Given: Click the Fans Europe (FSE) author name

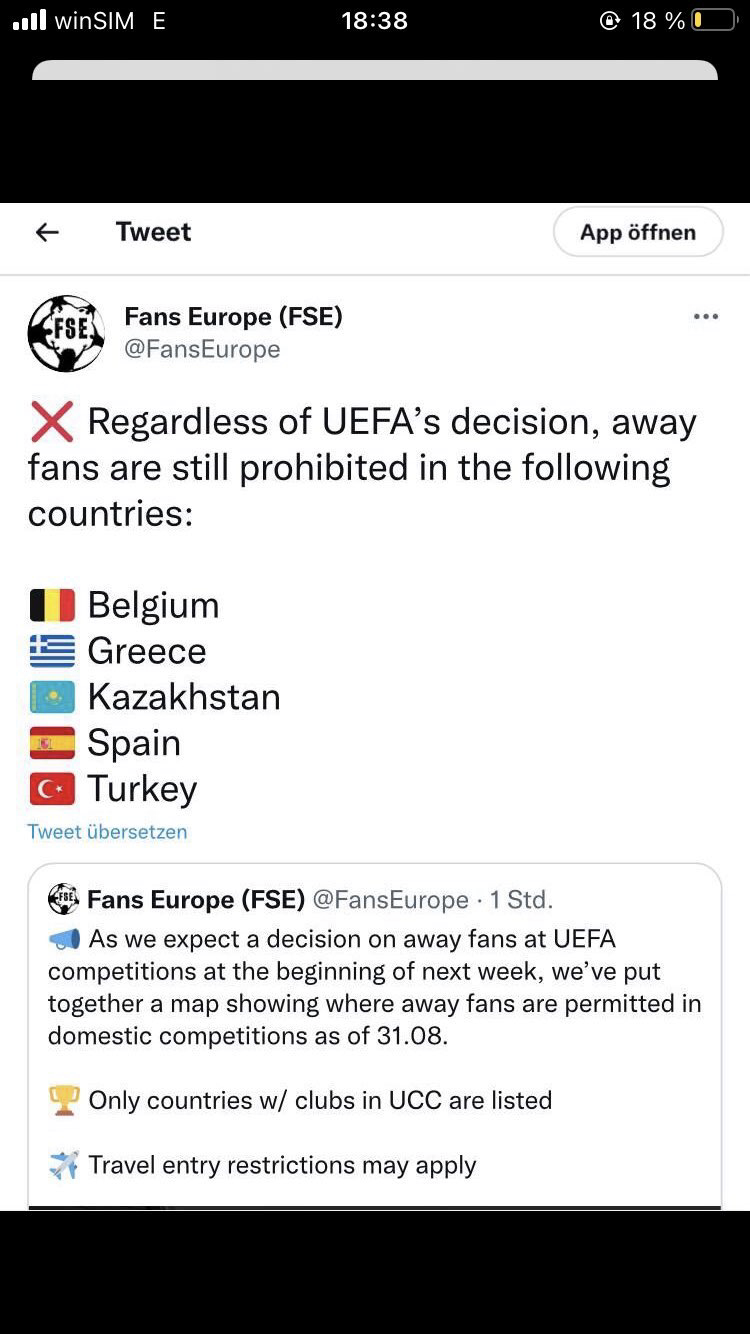Looking at the screenshot, I should click(x=233, y=316).
